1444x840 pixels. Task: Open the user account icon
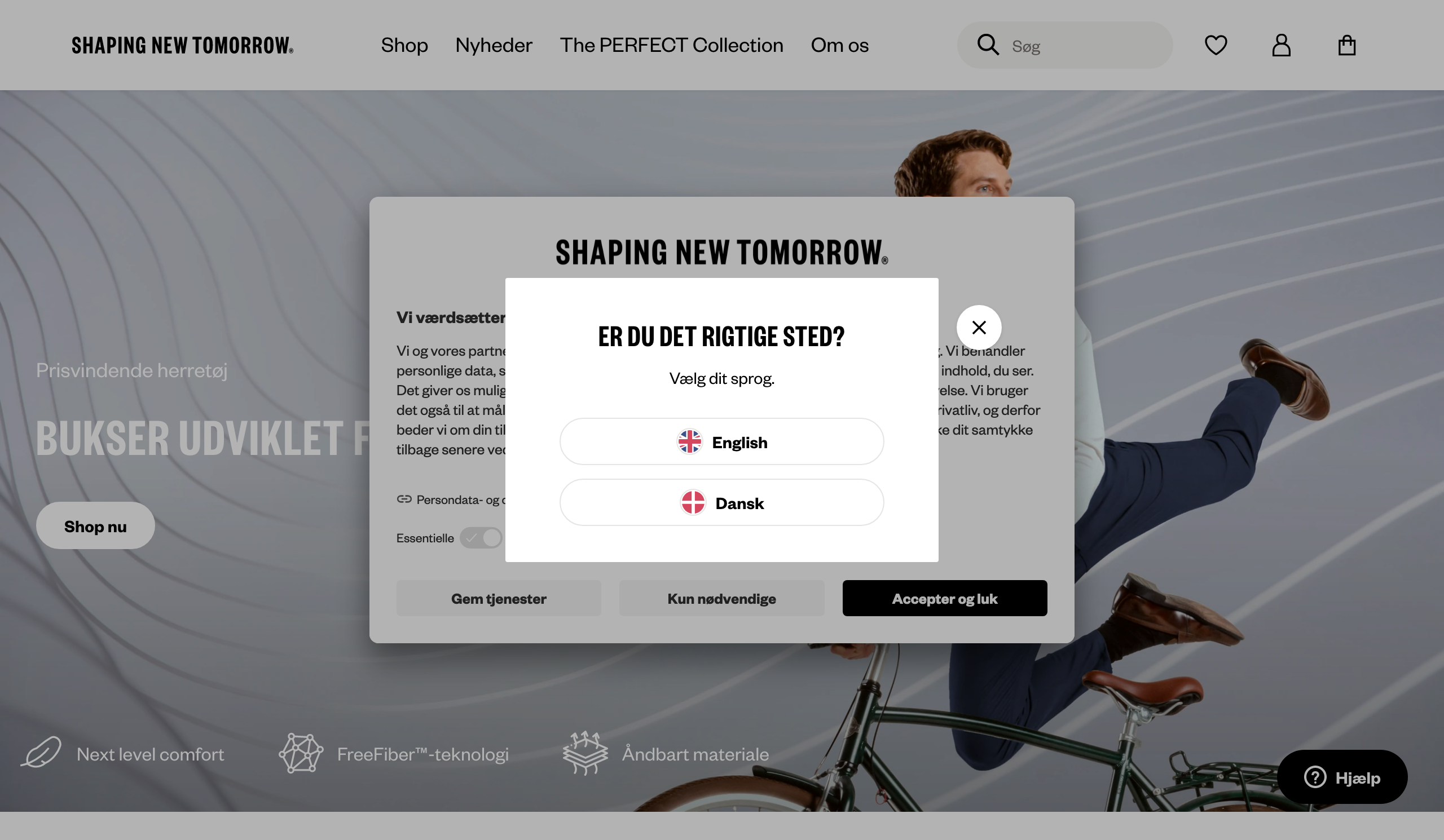click(1281, 45)
